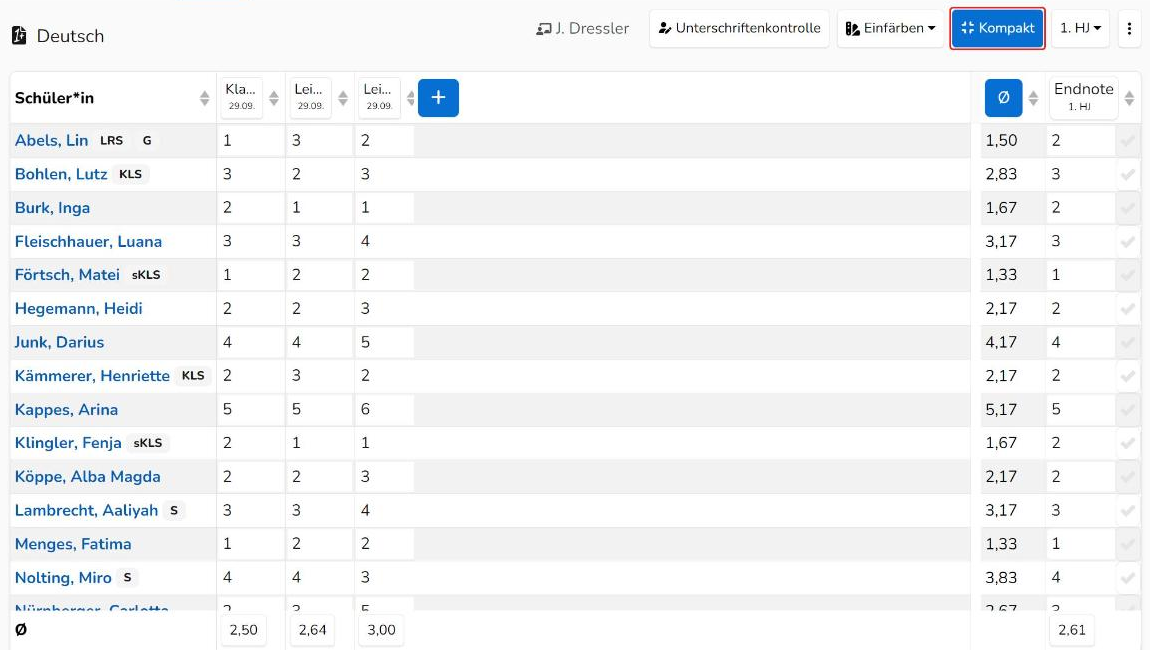The width and height of the screenshot is (1150, 650).
Task: Click the blue average Ø column button
Action: 1003,98
